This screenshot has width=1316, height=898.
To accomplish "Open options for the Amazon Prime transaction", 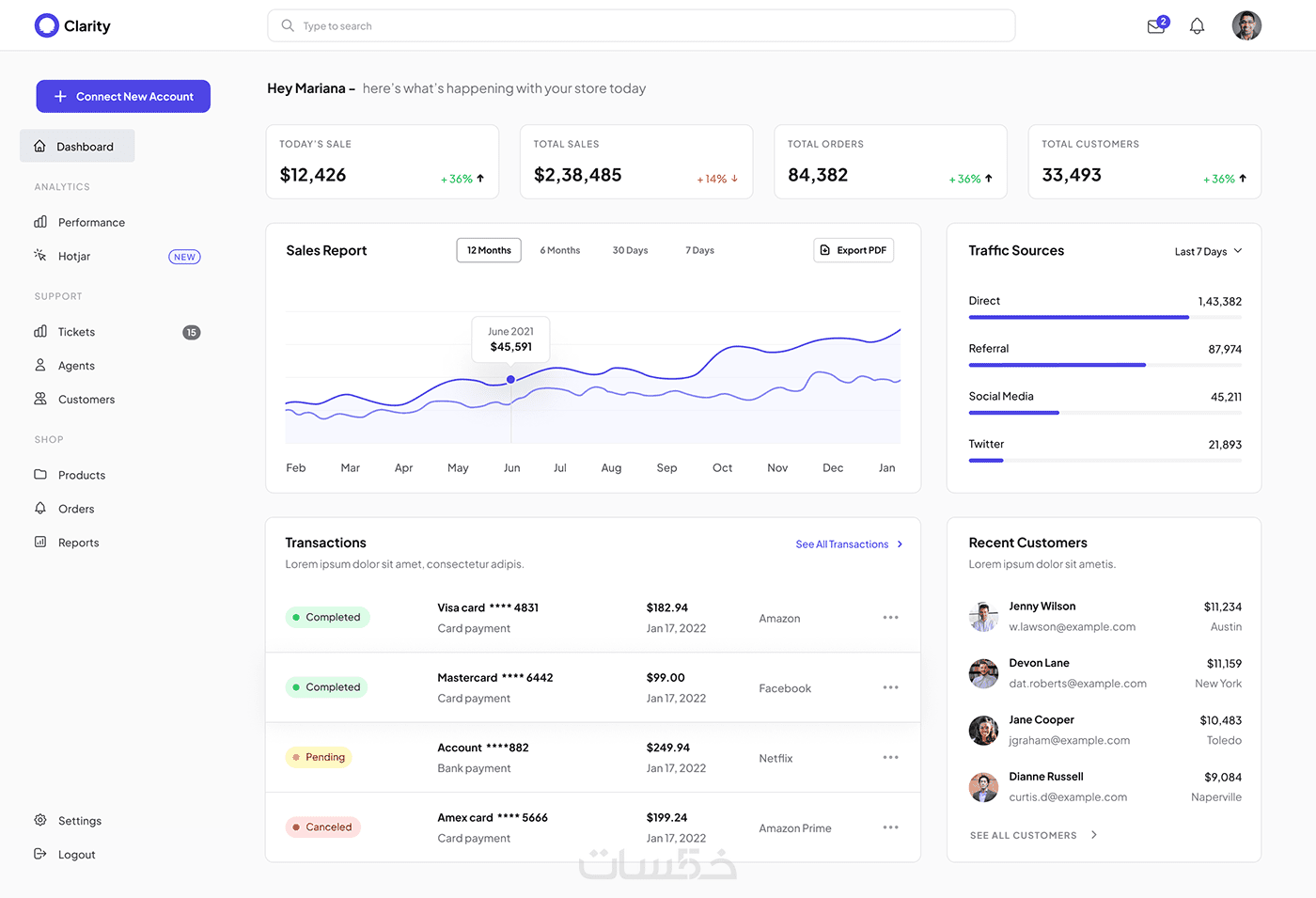I will 890,827.
